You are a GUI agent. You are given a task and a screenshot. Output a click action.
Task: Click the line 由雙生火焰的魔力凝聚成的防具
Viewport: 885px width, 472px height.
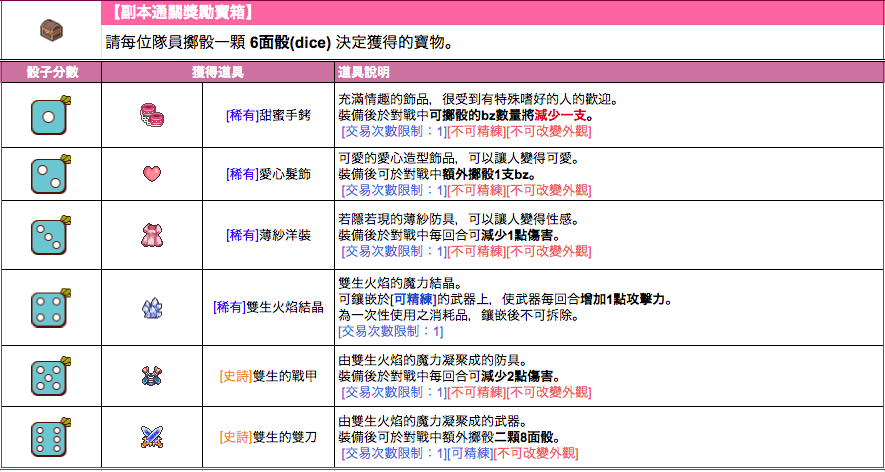(x=433, y=360)
